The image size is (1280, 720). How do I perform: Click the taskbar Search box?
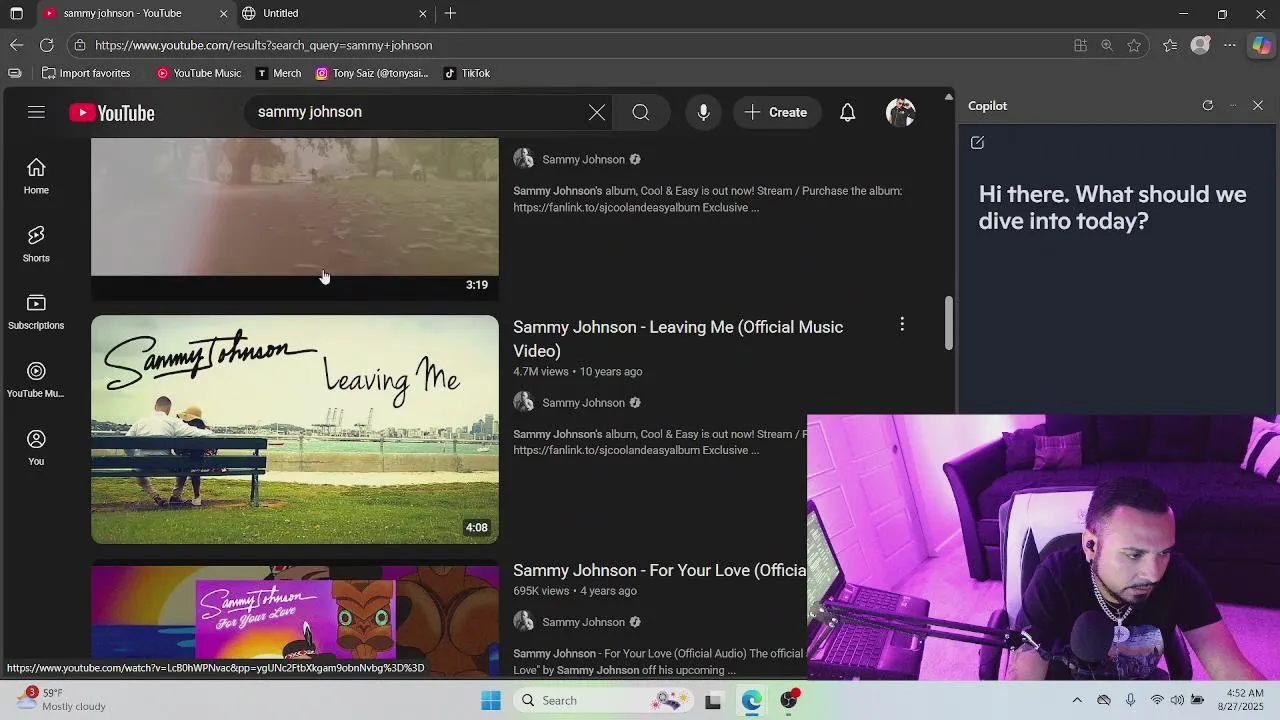point(602,700)
